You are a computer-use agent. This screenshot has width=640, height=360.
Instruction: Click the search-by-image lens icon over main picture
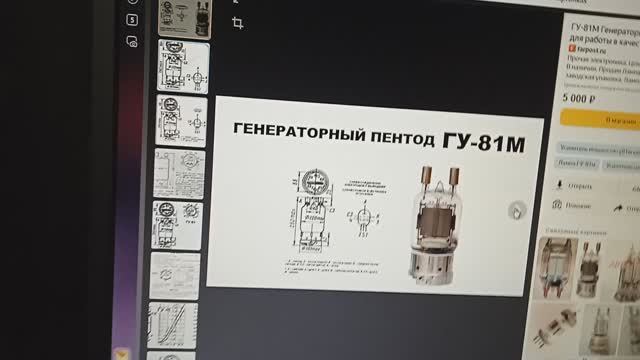tap(517, 211)
